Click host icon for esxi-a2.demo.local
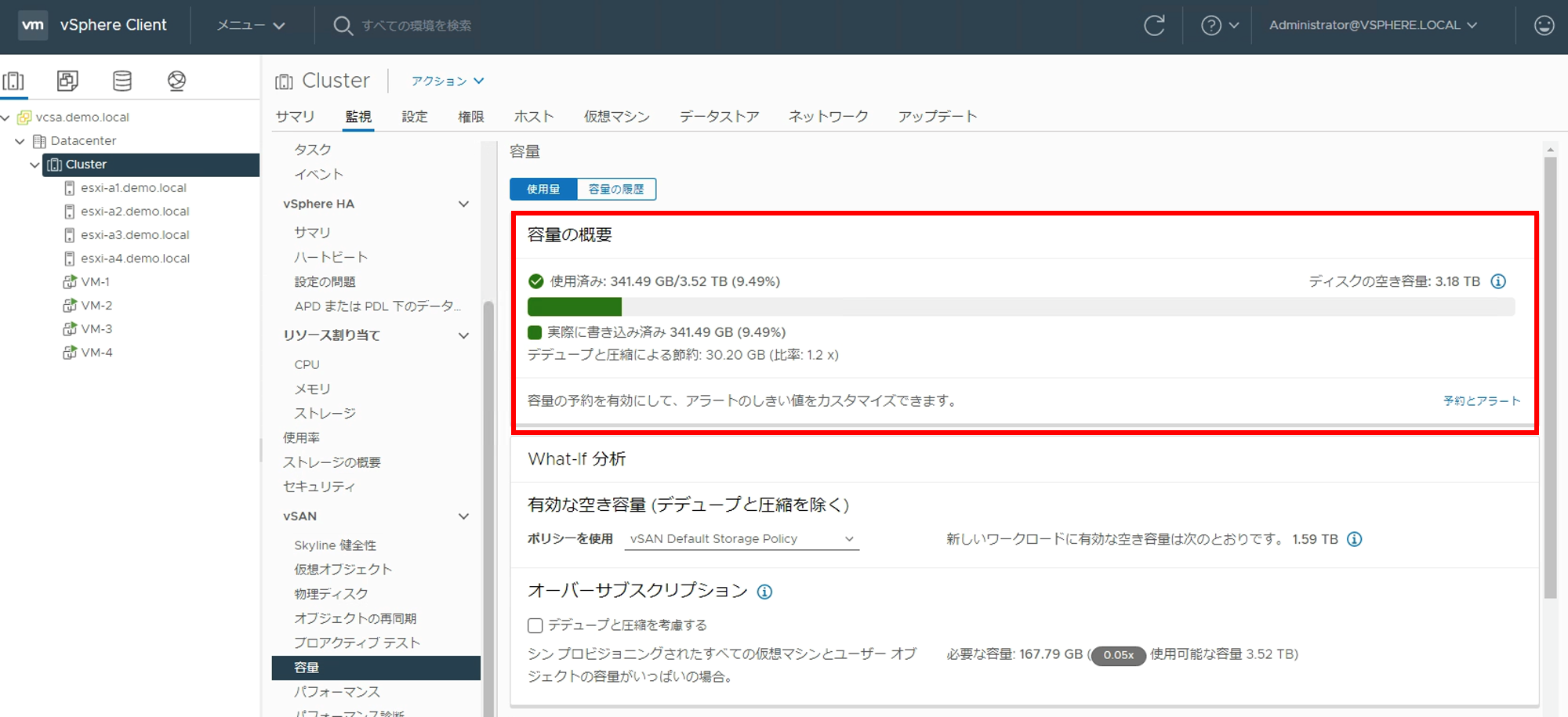The width and height of the screenshot is (1568, 717). [x=70, y=212]
